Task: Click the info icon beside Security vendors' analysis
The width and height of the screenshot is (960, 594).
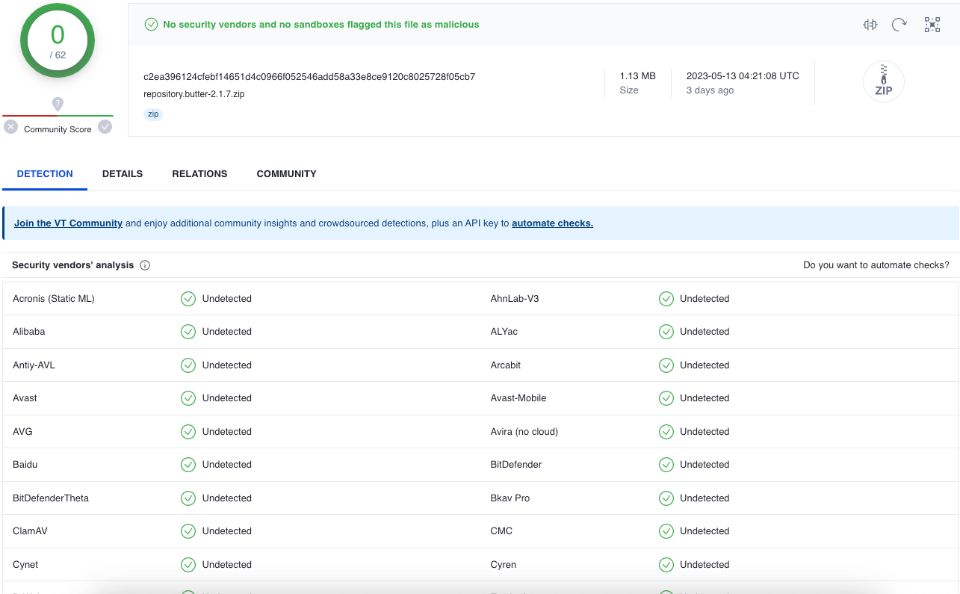Action: pyautogui.click(x=145, y=265)
